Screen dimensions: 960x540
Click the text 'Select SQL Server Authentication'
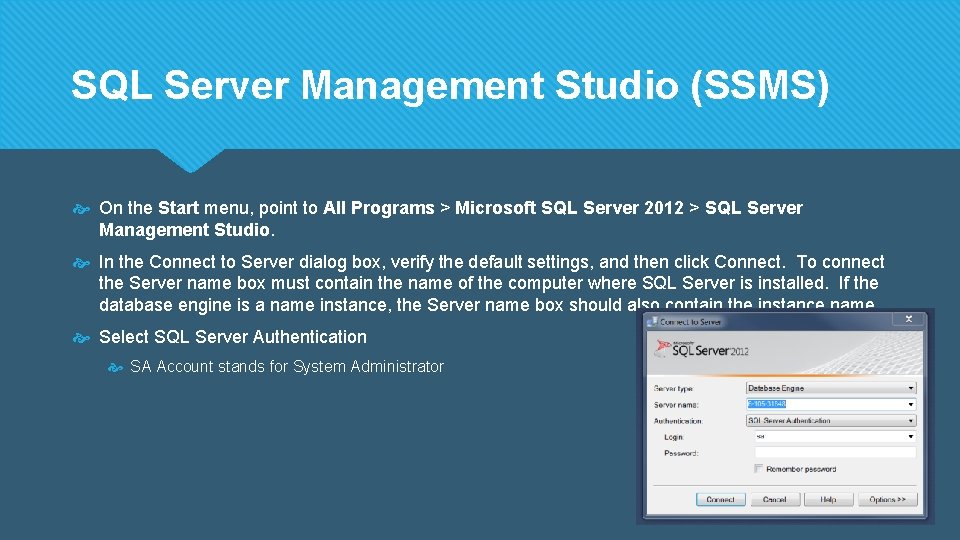tap(233, 337)
